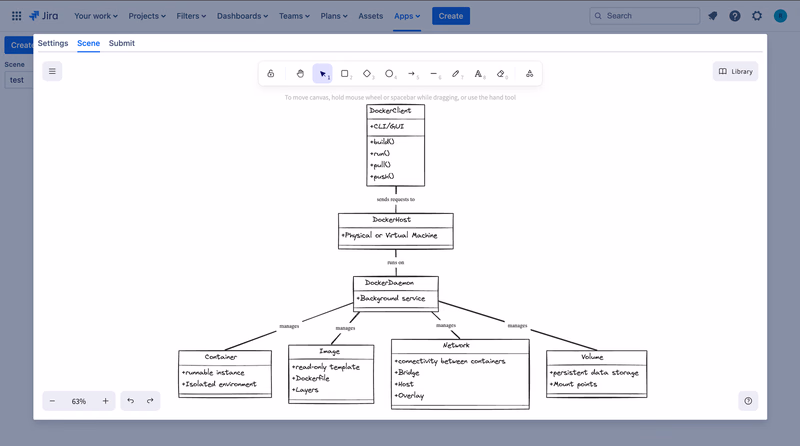Toggle the canvas lock tool
Image resolution: width=800 pixels, height=446 pixels.
pos(271,74)
